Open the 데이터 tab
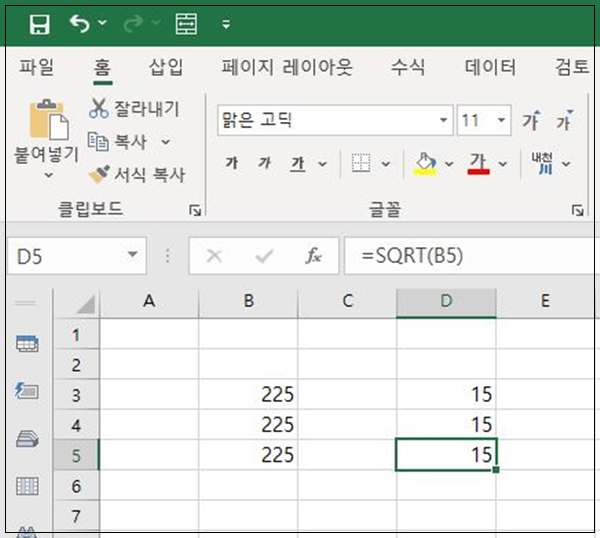600x538 pixels. click(490, 67)
